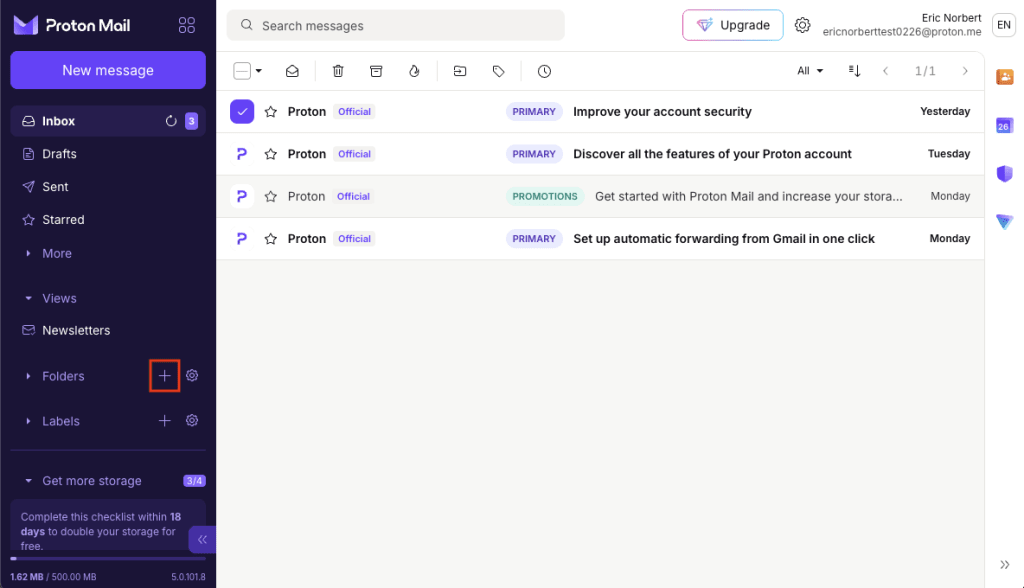Click the New message button
The width and height of the screenshot is (1024, 588).
(x=108, y=70)
